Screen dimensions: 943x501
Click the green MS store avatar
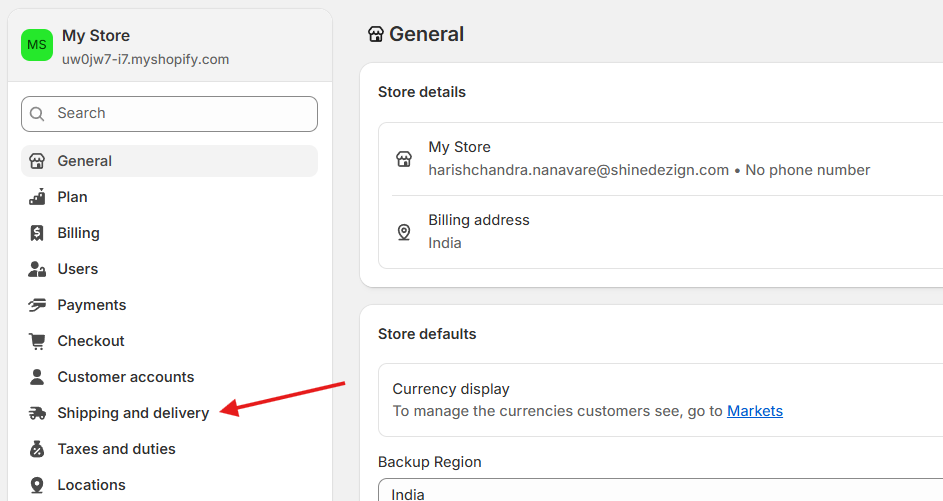click(37, 45)
